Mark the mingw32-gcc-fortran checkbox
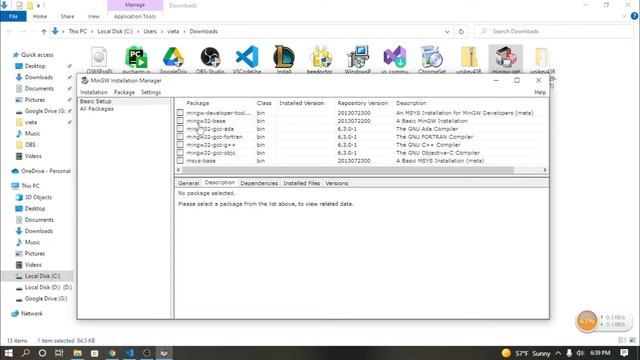Viewport: 640px width, 360px height. pyautogui.click(x=180, y=136)
